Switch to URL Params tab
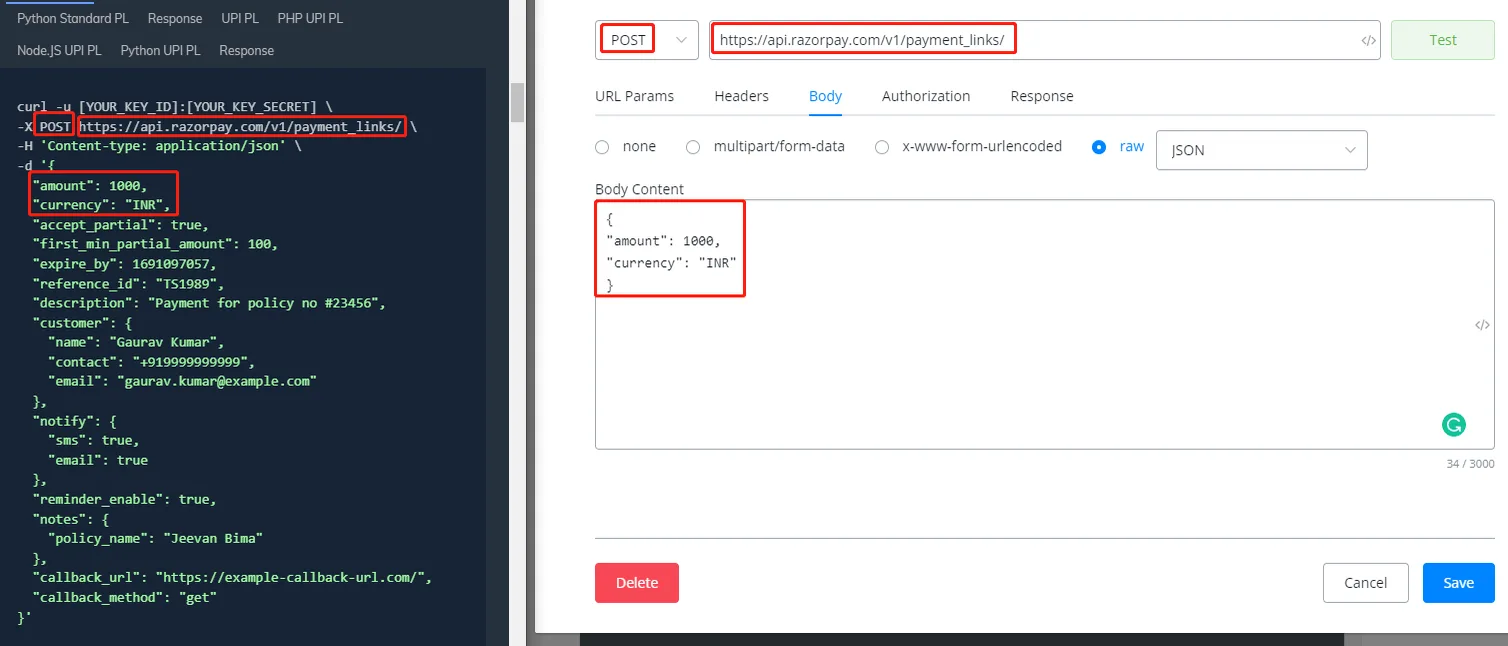This screenshot has width=1508, height=646. (634, 96)
